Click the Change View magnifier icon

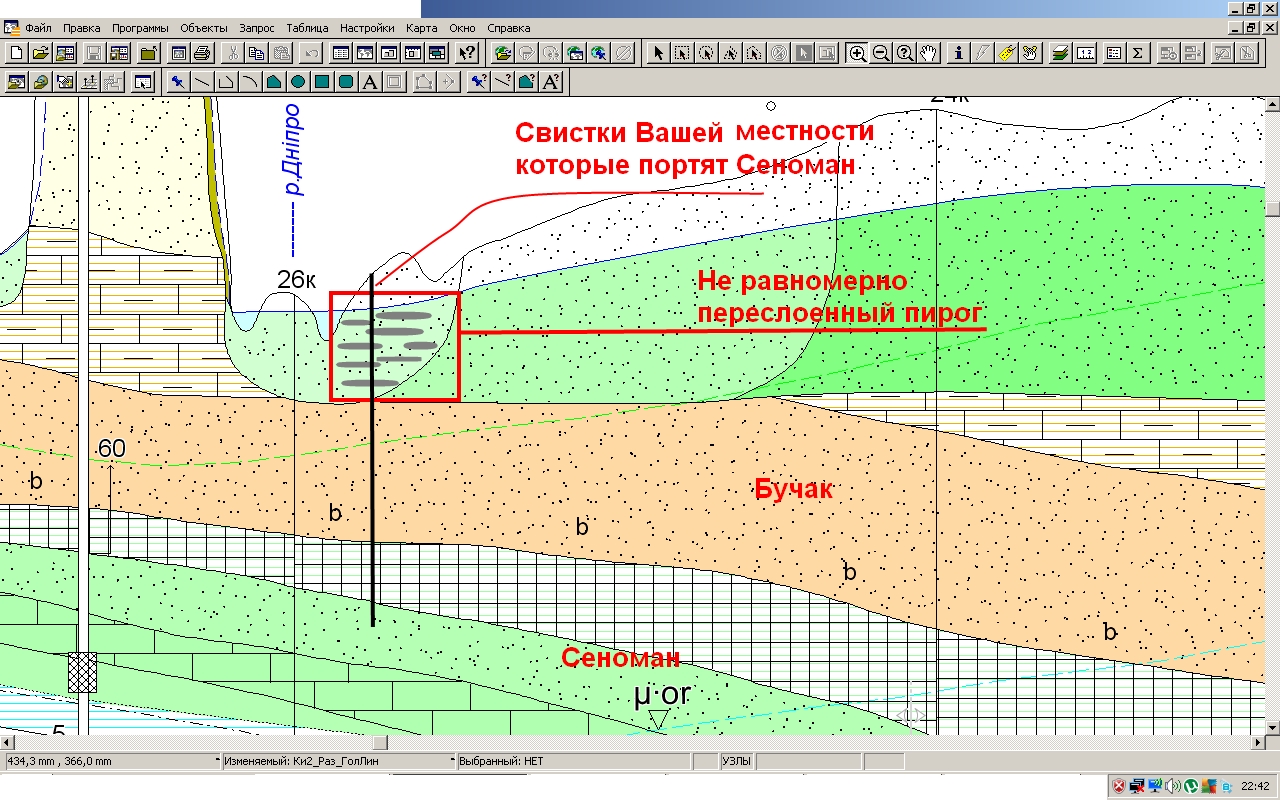coord(905,53)
